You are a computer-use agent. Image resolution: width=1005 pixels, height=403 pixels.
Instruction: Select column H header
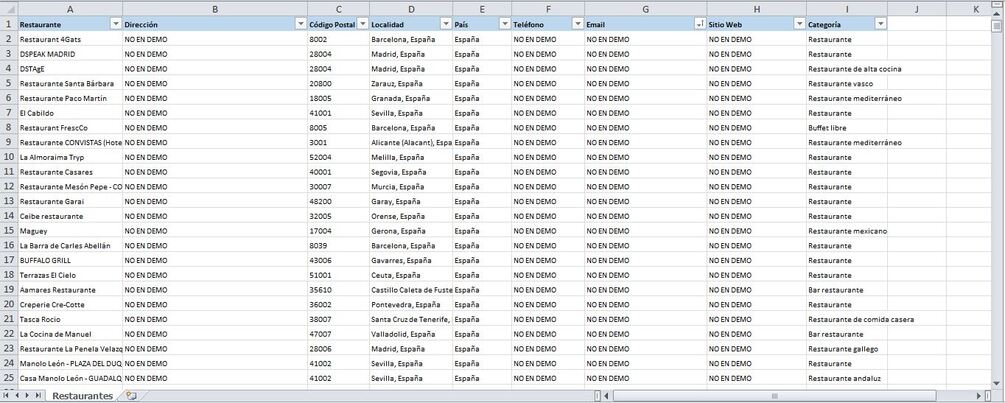(x=757, y=9)
